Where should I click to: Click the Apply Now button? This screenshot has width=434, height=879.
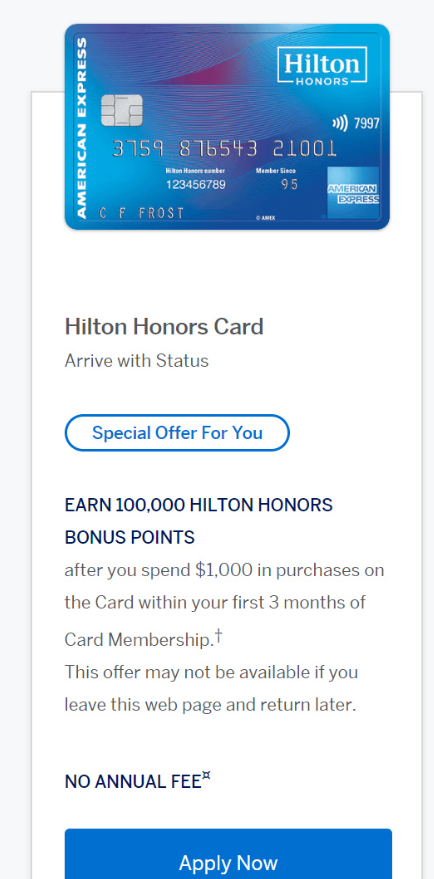click(x=228, y=854)
